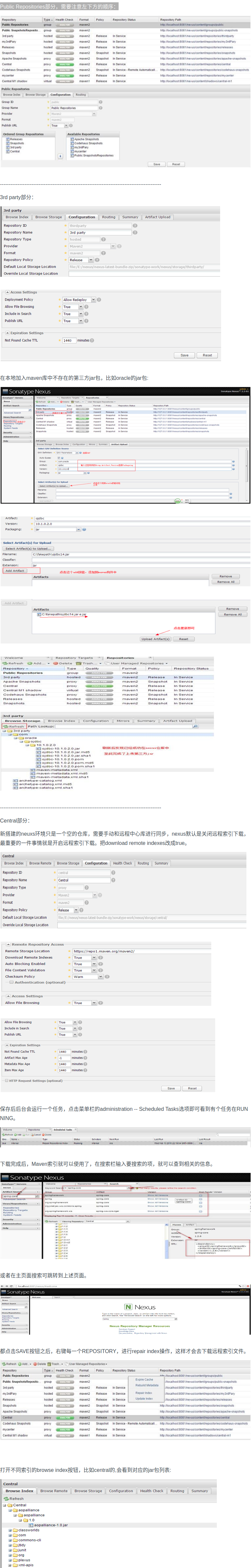Click classworlds folder icon in Central tree
251x1568 pixels.
[x=15, y=1530]
